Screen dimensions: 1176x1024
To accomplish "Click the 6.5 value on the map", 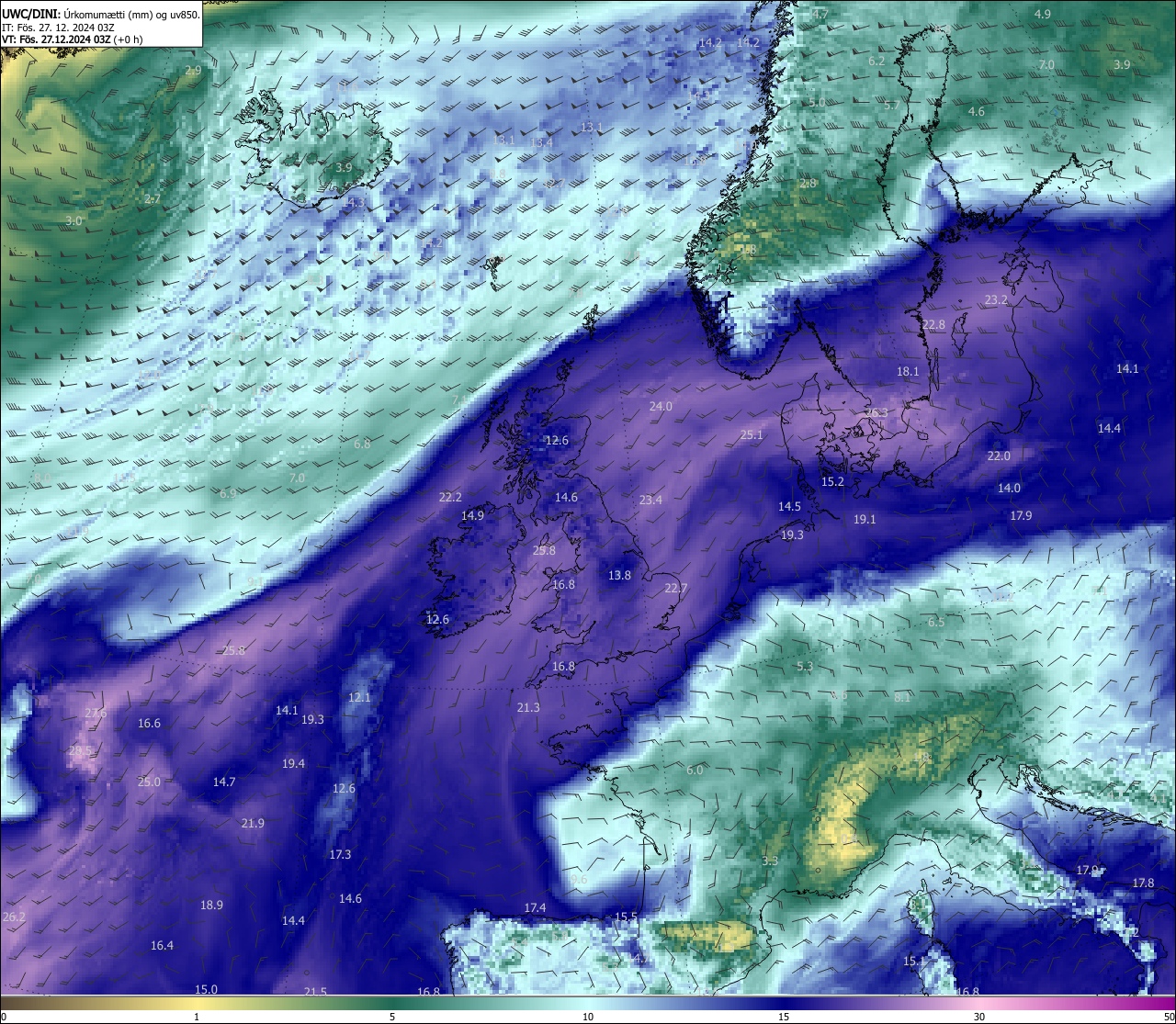I will pyautogui.click(x=936, y=623).
